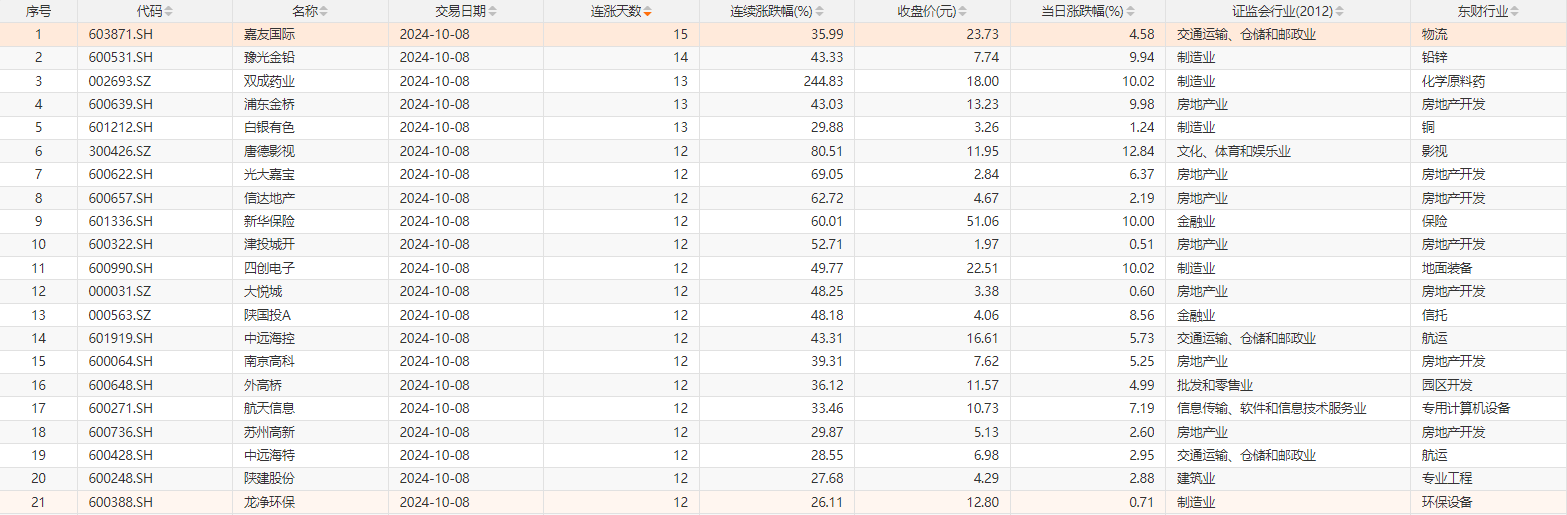
Task: Select code 600622.SH
Action: pos(121,174)
